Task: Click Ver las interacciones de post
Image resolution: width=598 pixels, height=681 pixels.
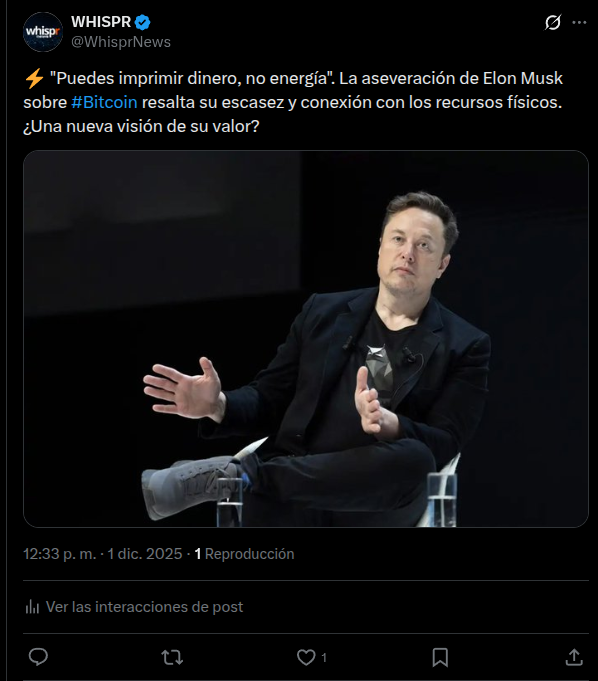Action: point(144,607)
